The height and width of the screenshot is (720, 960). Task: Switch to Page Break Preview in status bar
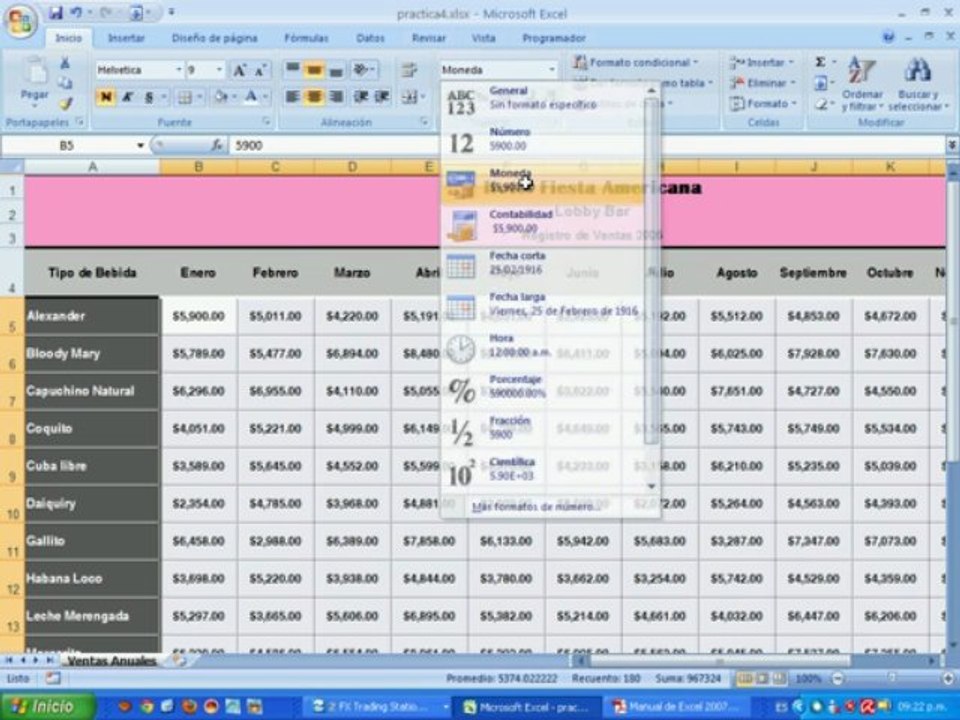point(779,678)
